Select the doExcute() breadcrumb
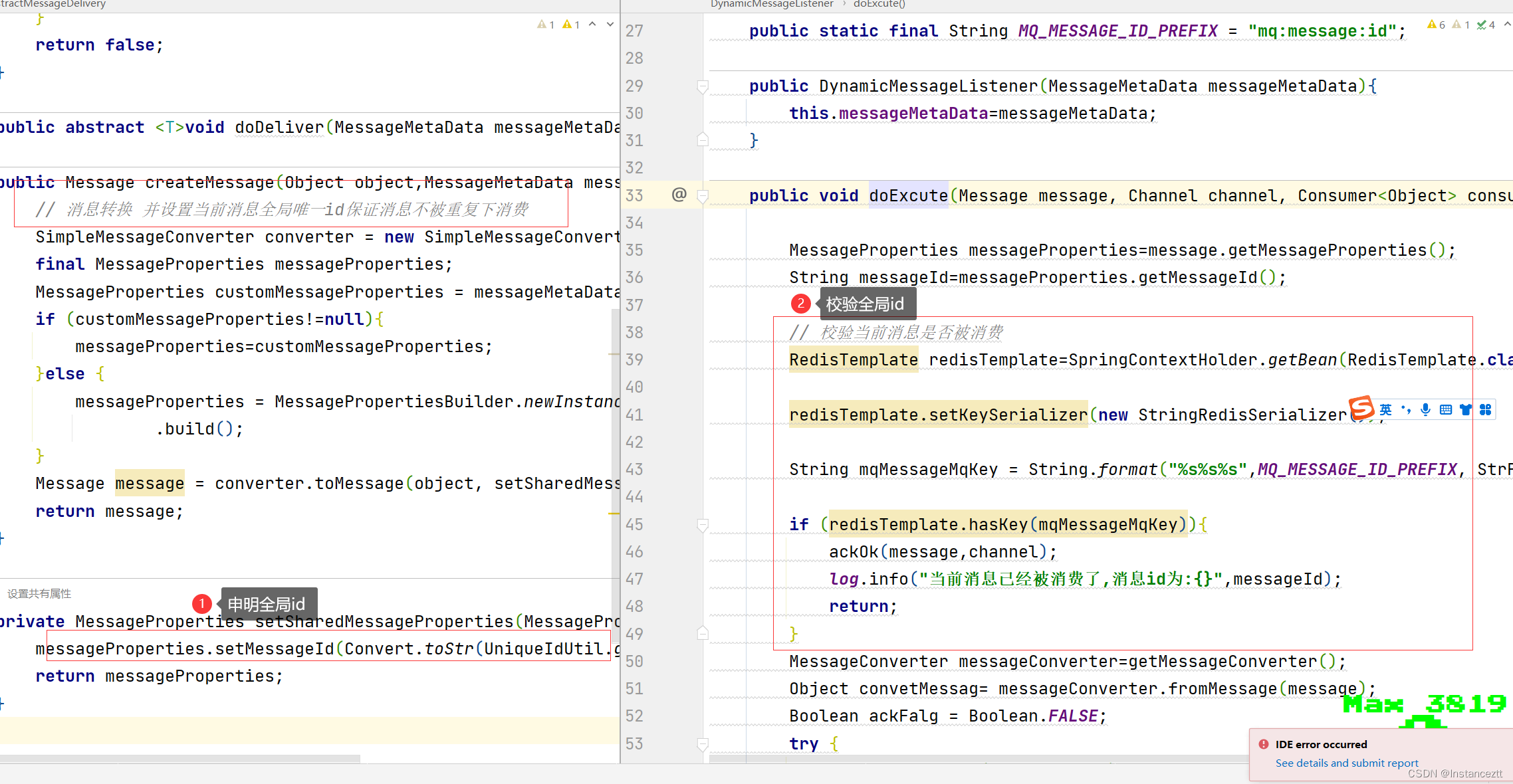This screenshot has height=784, width=1513. tap(879, 4)
